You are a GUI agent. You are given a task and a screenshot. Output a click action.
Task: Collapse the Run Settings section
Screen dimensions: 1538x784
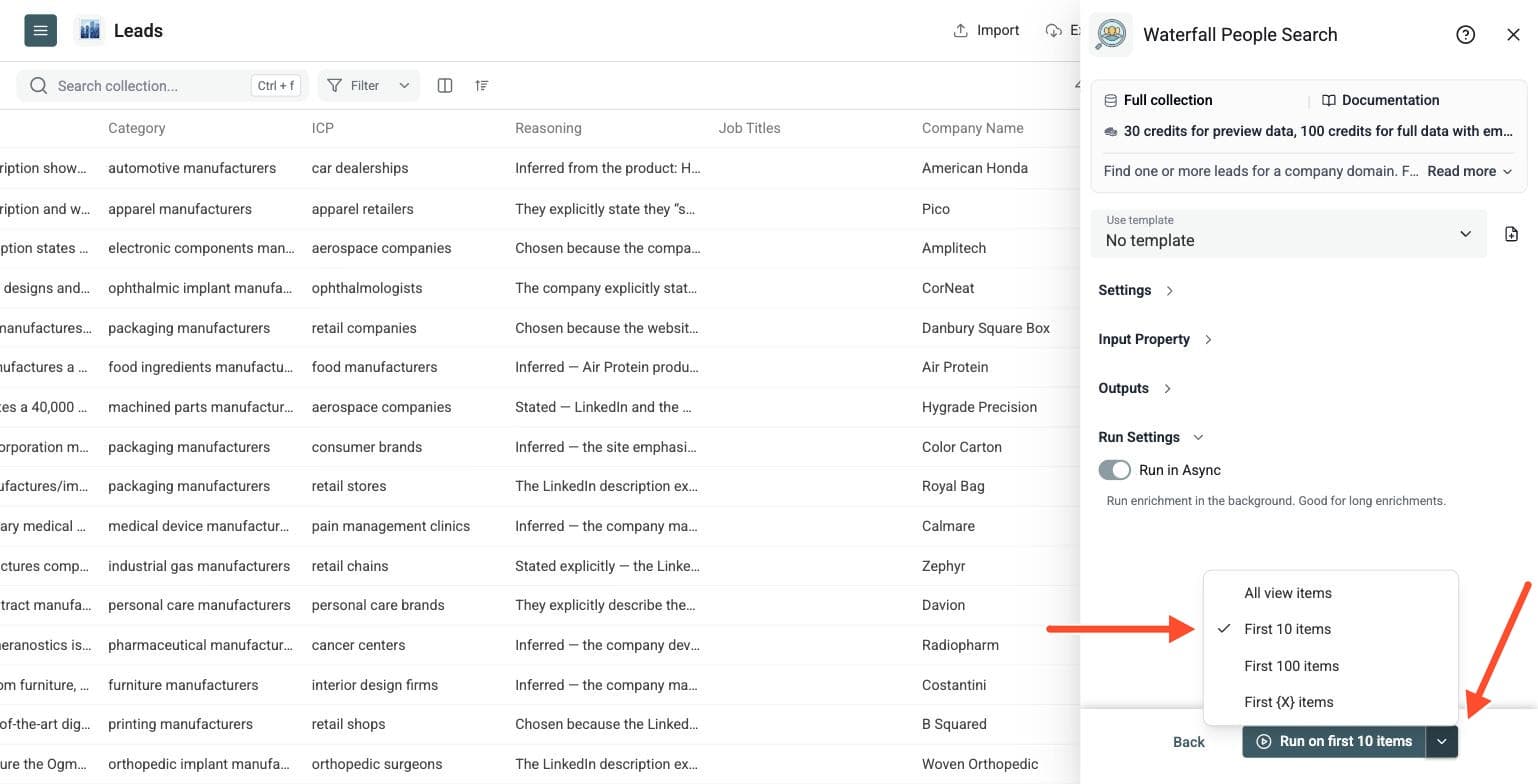(1151, 437)
